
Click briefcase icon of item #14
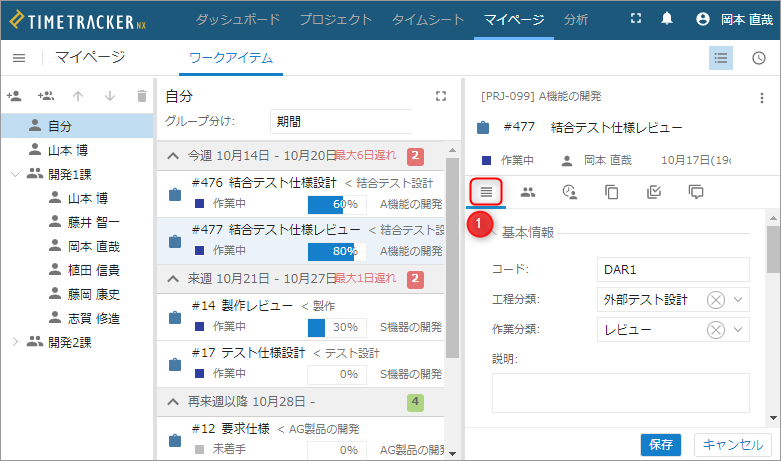click(x=175, y=317)
